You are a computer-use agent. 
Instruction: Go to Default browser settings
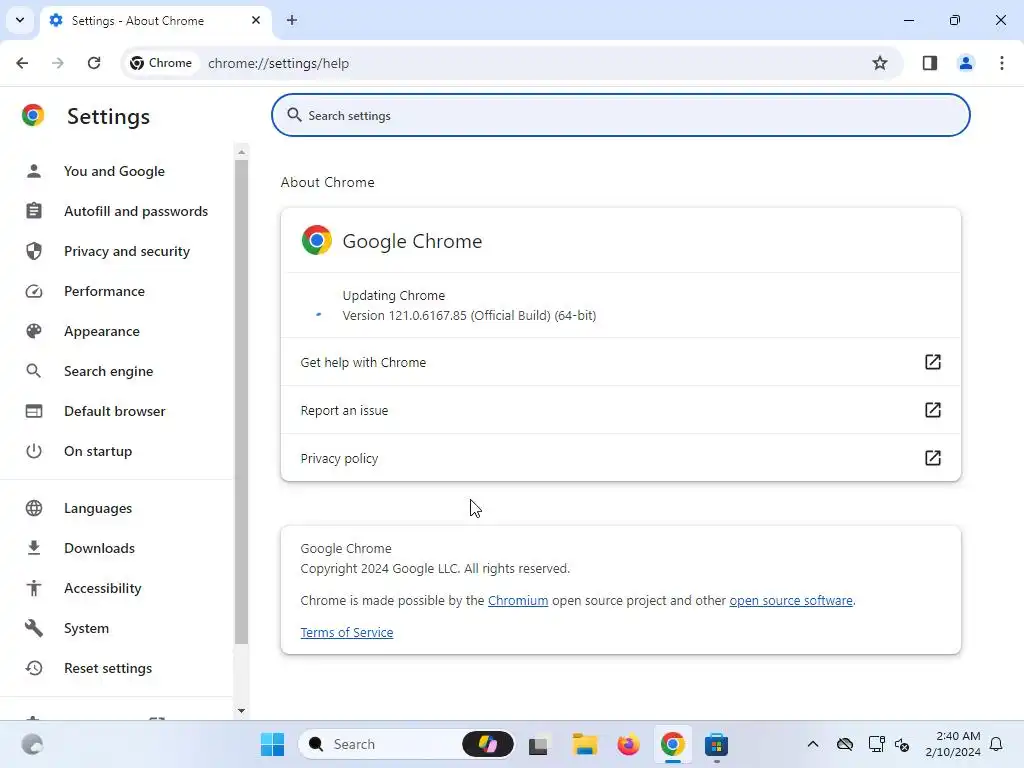(x=116, y=411)
